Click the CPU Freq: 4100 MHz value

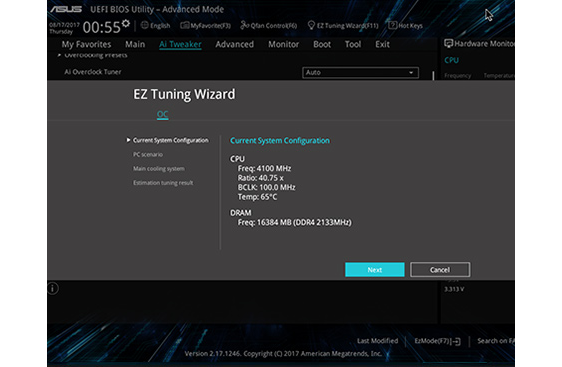click(264, 168)
